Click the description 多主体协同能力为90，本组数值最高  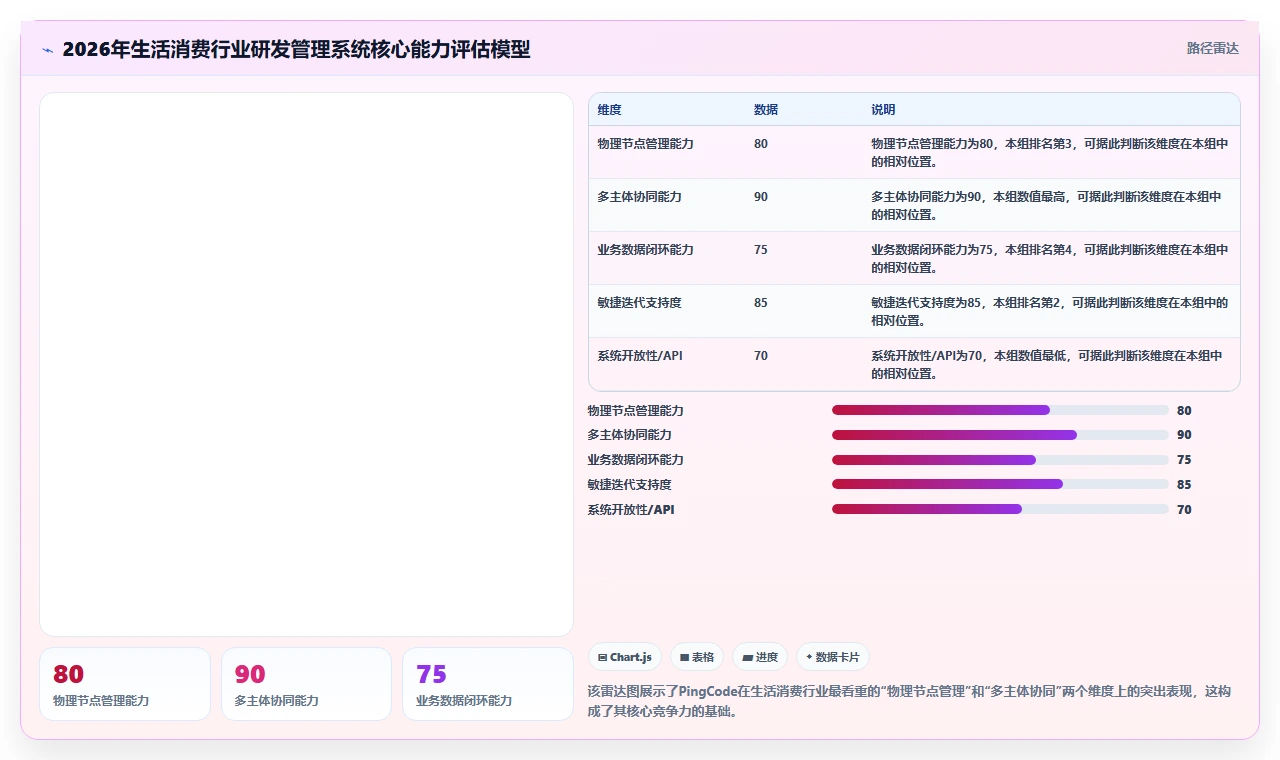(1047, 206)
